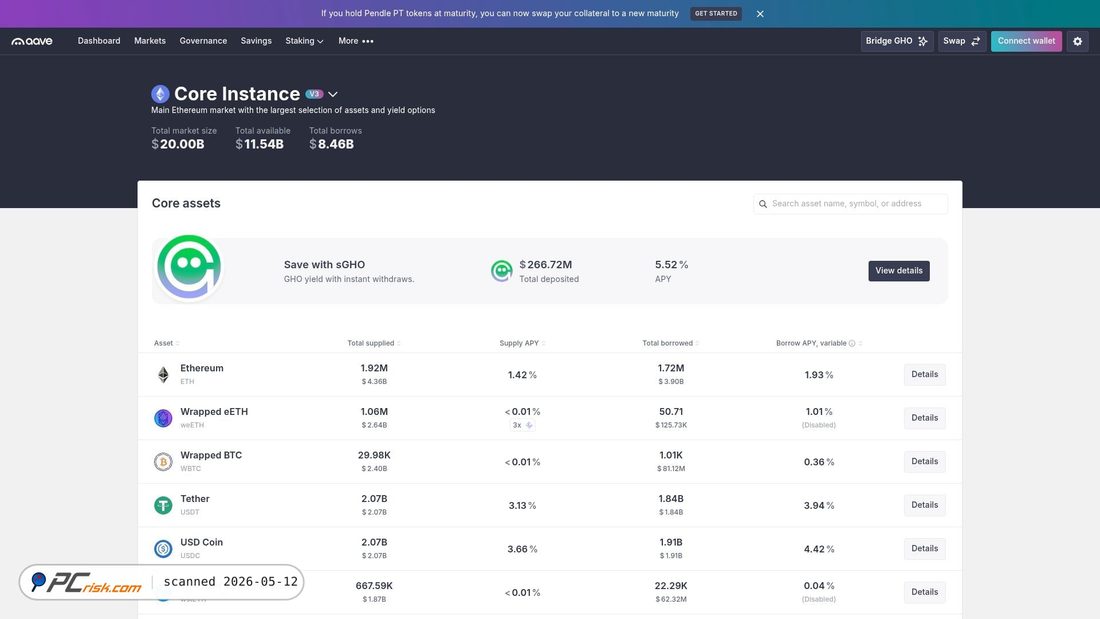Click the 5.52% sGHO APY value
The height and width of the screenshot is (619, 1100).
671,265
